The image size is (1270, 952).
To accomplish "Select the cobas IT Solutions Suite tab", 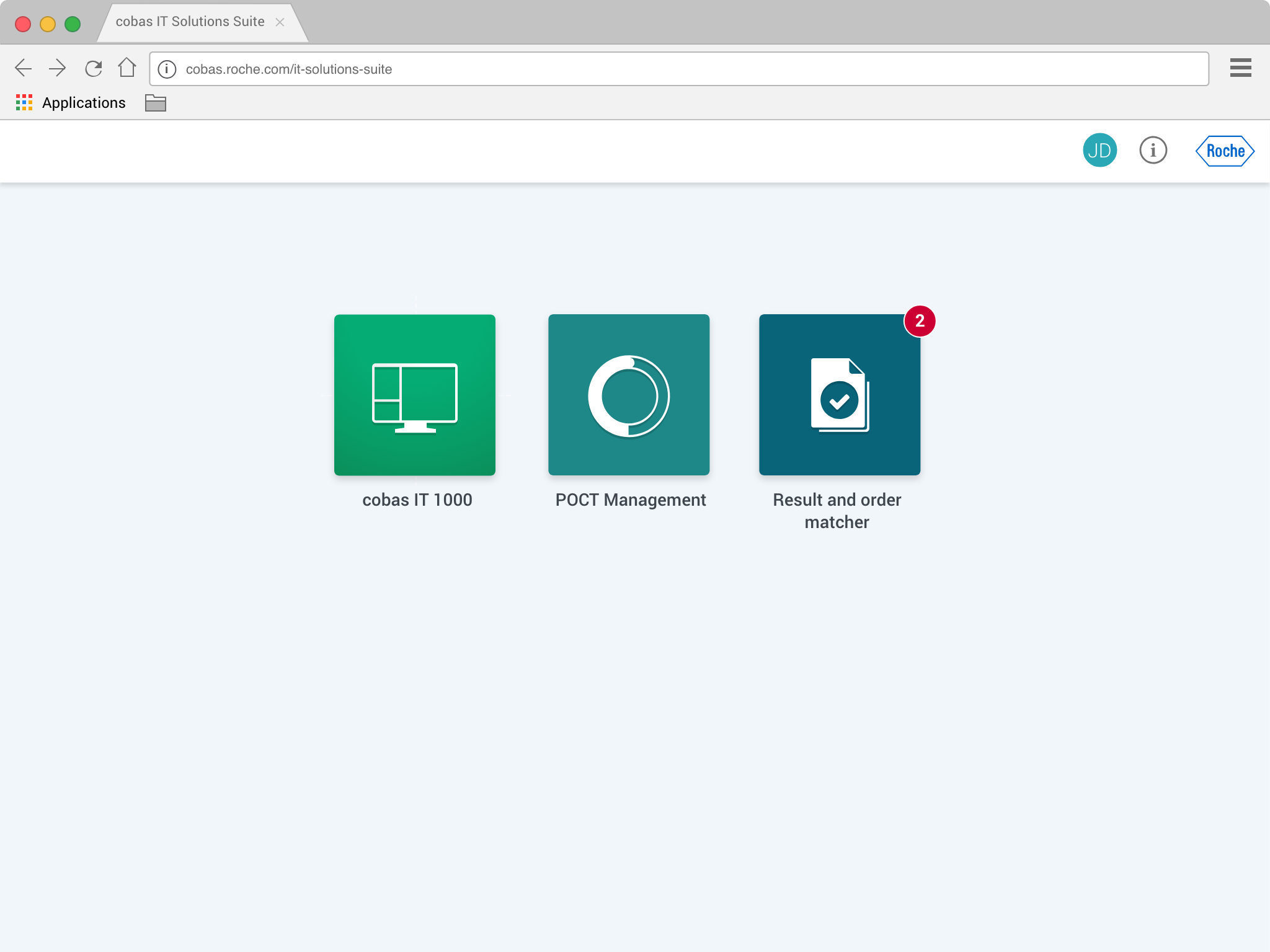I will tap(190, 22).
